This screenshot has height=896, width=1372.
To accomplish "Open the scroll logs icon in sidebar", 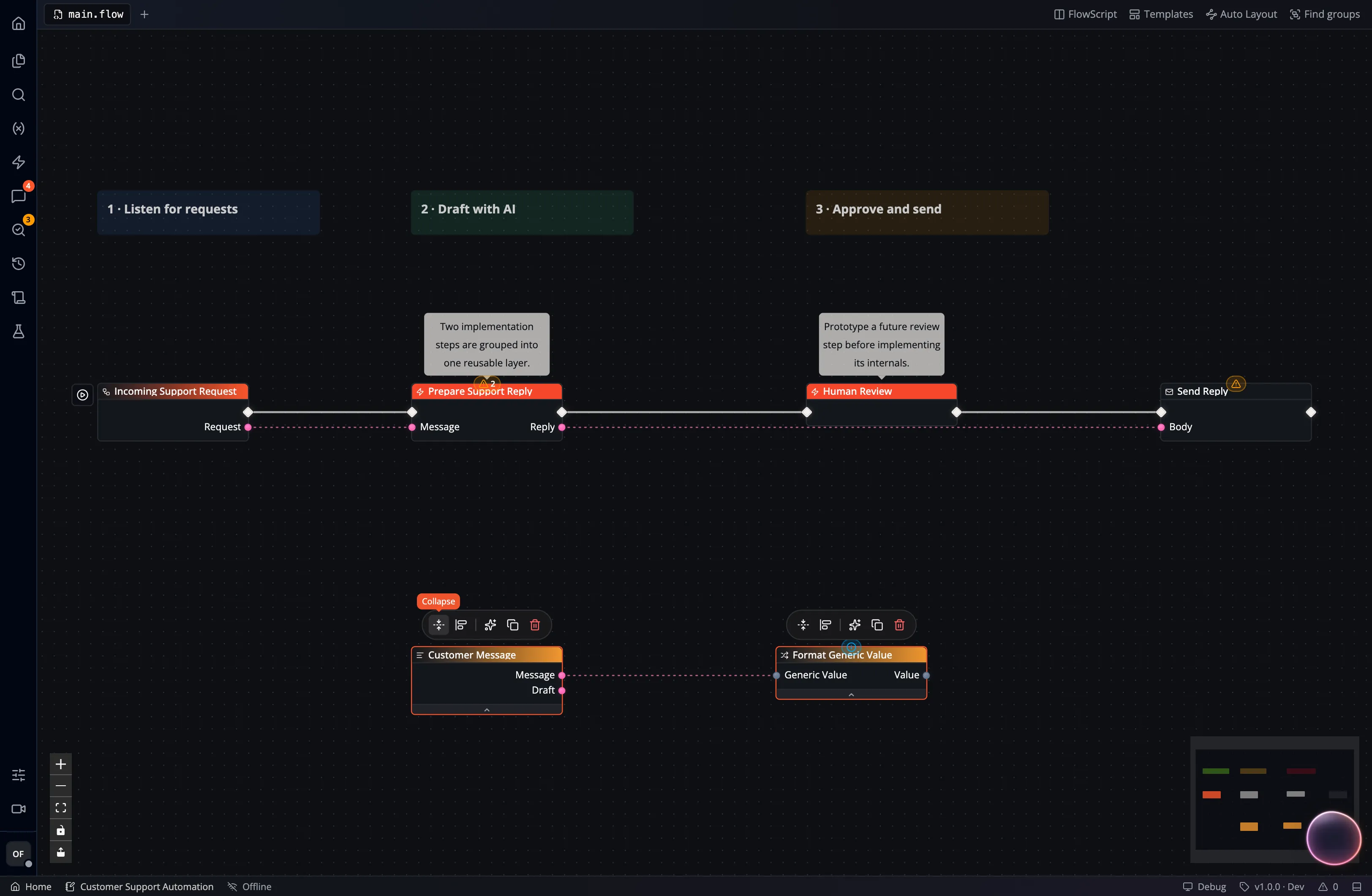I will (x=19, y=298).
